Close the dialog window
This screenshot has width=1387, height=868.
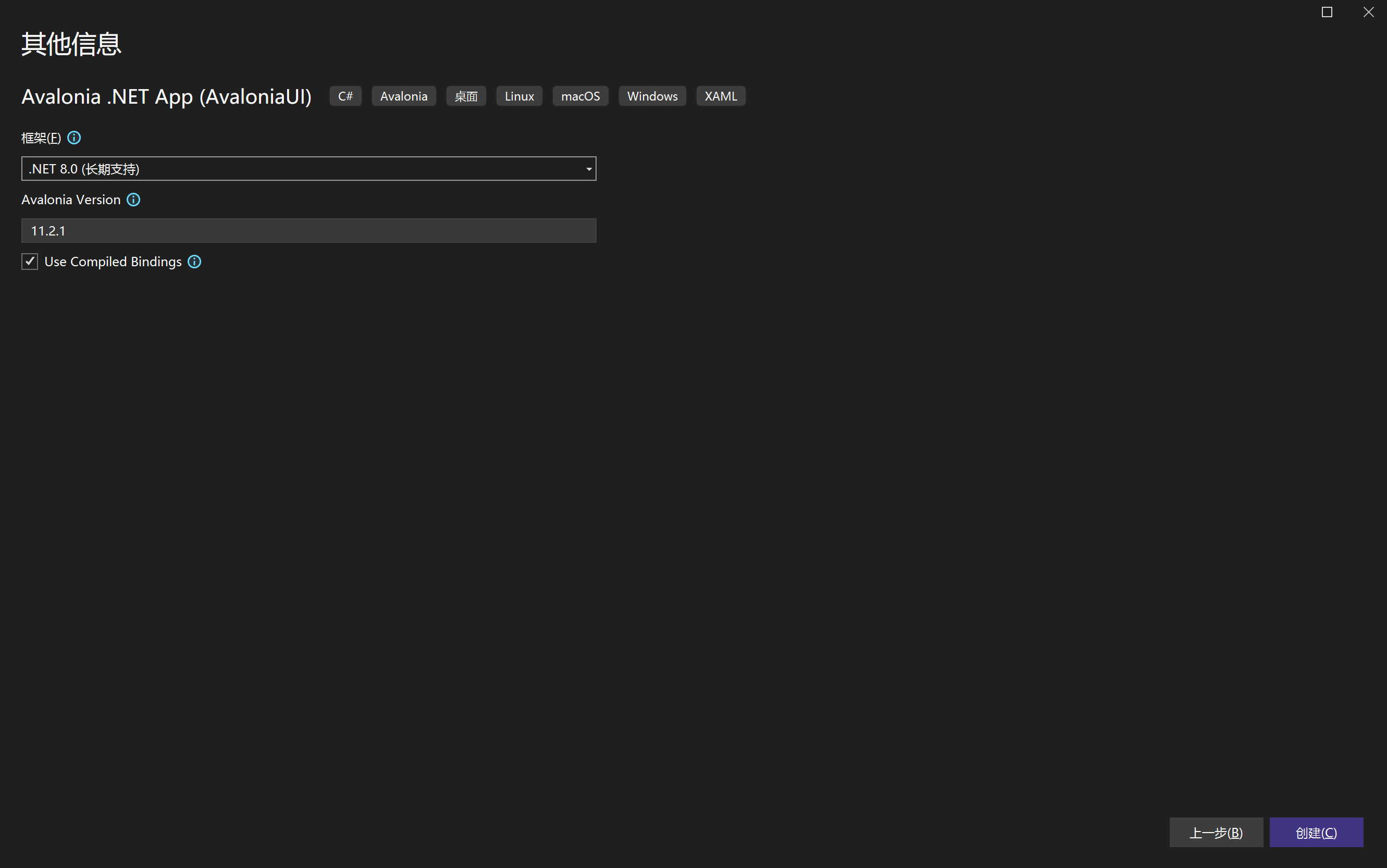click(x=1369, y=12)
